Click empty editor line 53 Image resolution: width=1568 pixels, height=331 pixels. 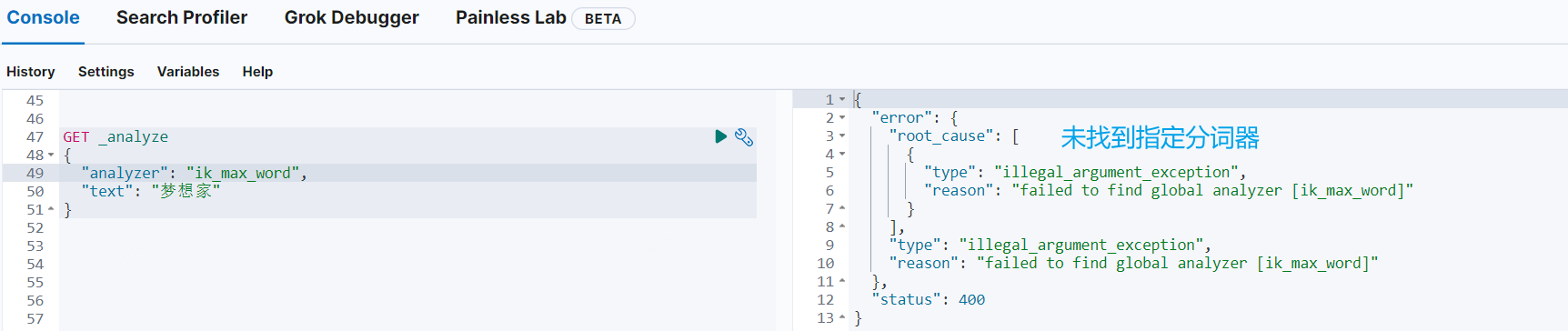click(x=408, y=246)
